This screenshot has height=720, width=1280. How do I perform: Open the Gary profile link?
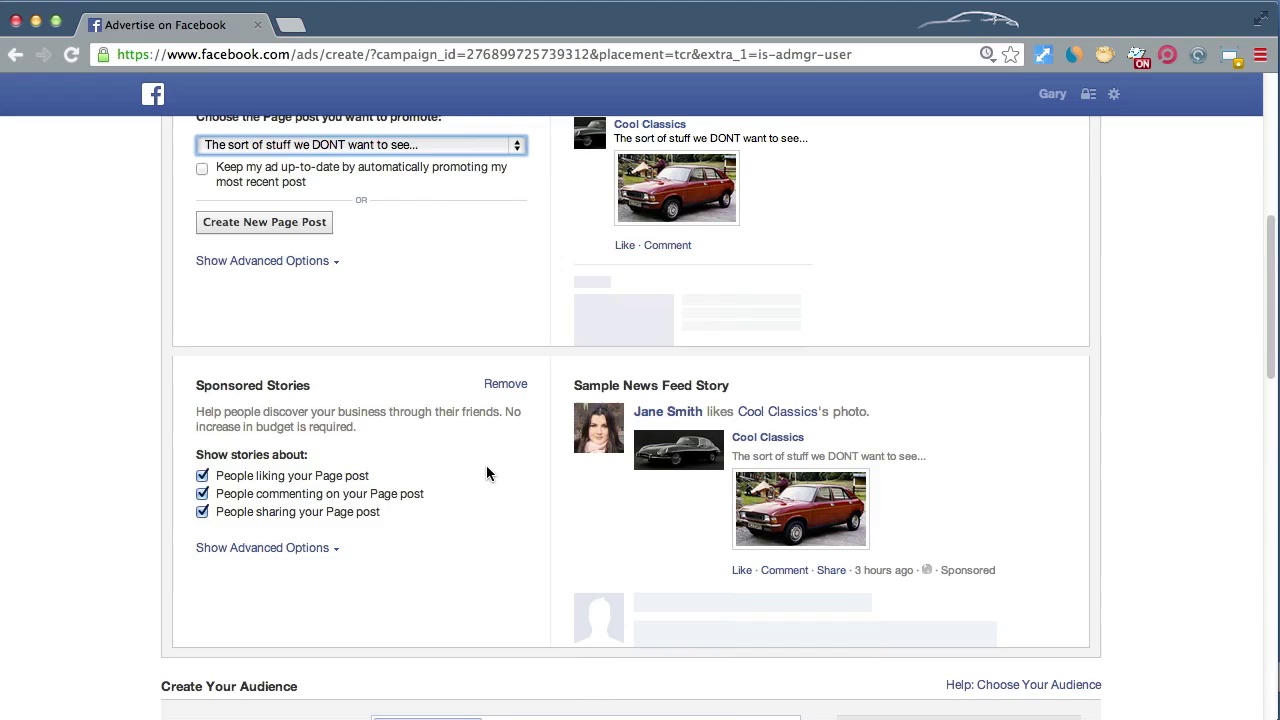1052,94
